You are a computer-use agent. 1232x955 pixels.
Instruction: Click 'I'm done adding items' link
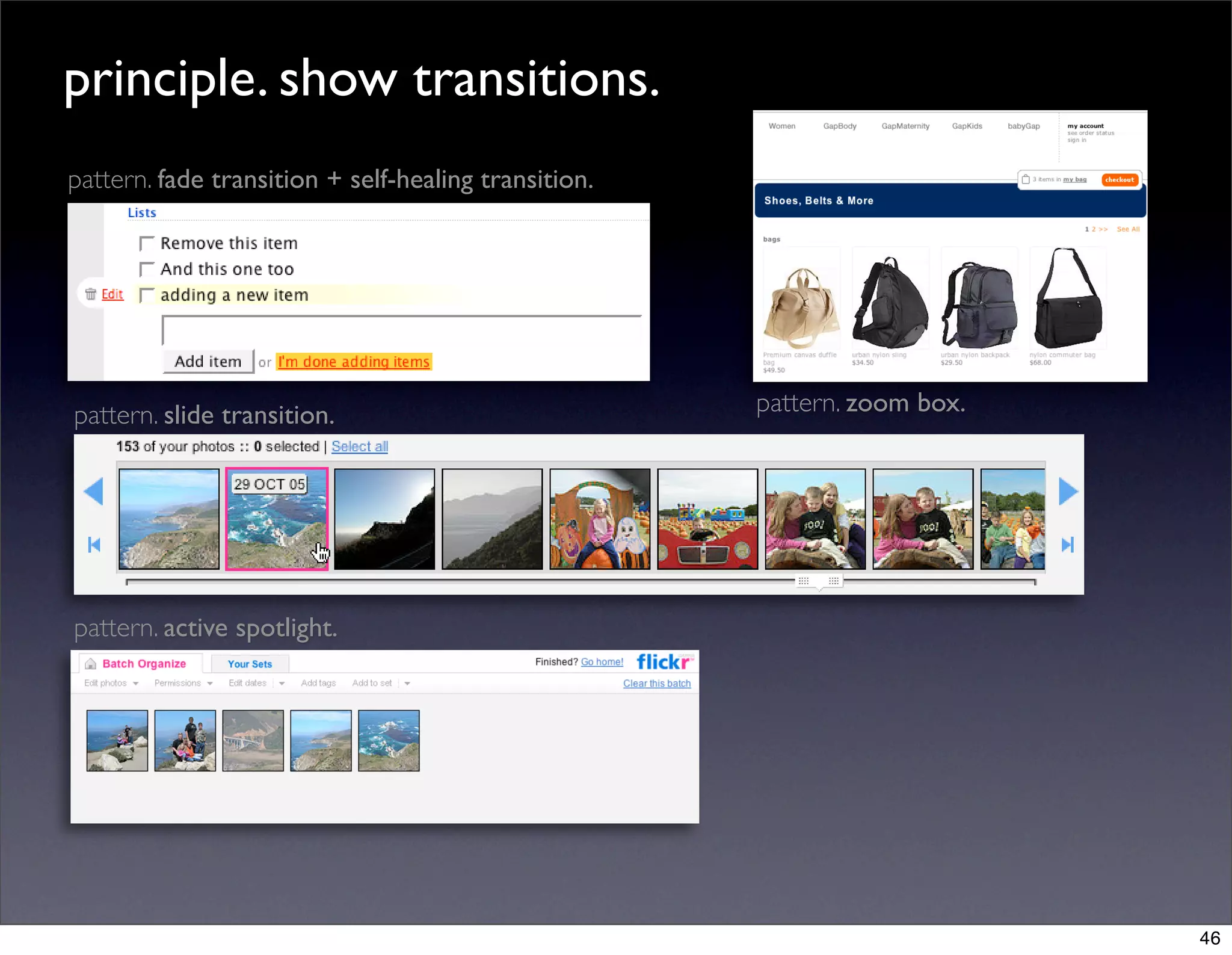(x=354, y=362)
